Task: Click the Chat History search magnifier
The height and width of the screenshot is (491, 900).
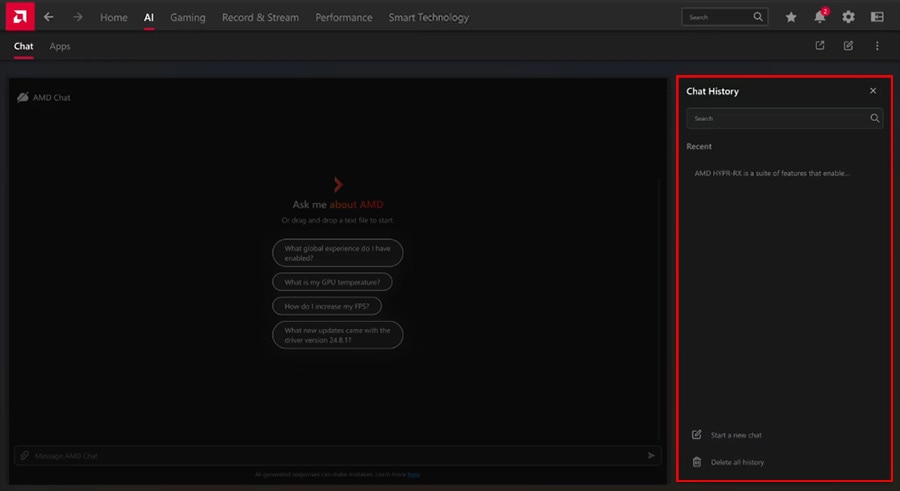Action: 874,118
